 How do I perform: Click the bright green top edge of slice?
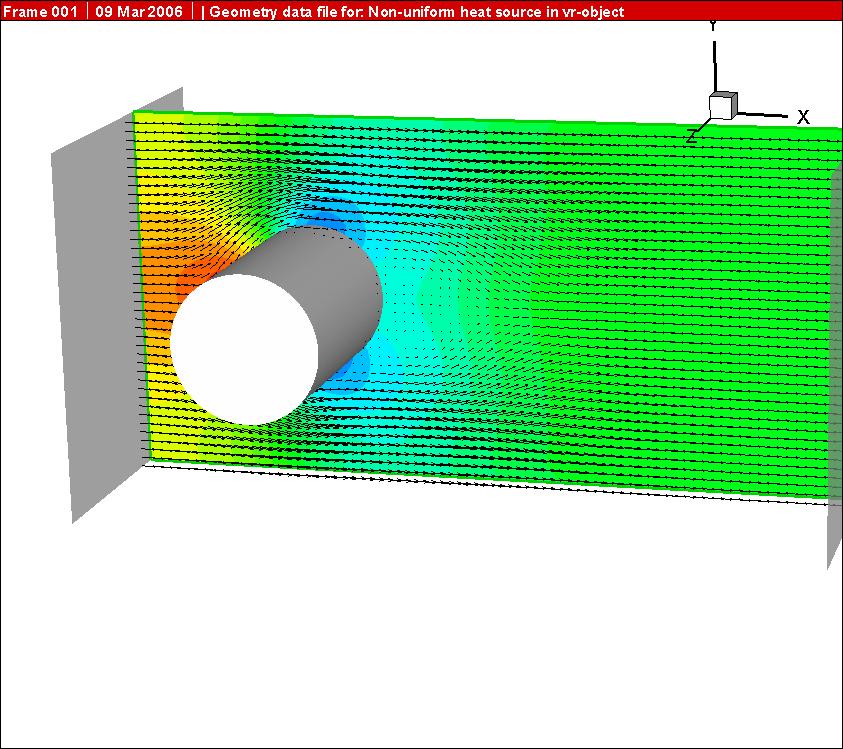tap(500, 122)
